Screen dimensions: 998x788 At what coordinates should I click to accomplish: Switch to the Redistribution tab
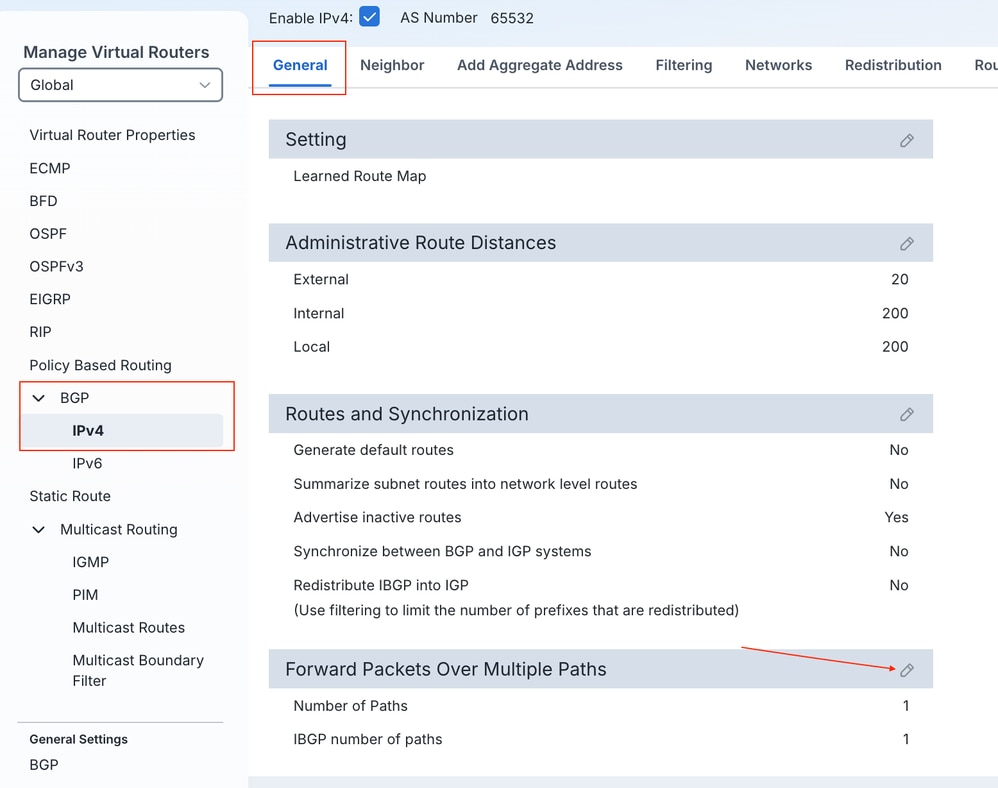click(893, 65)
